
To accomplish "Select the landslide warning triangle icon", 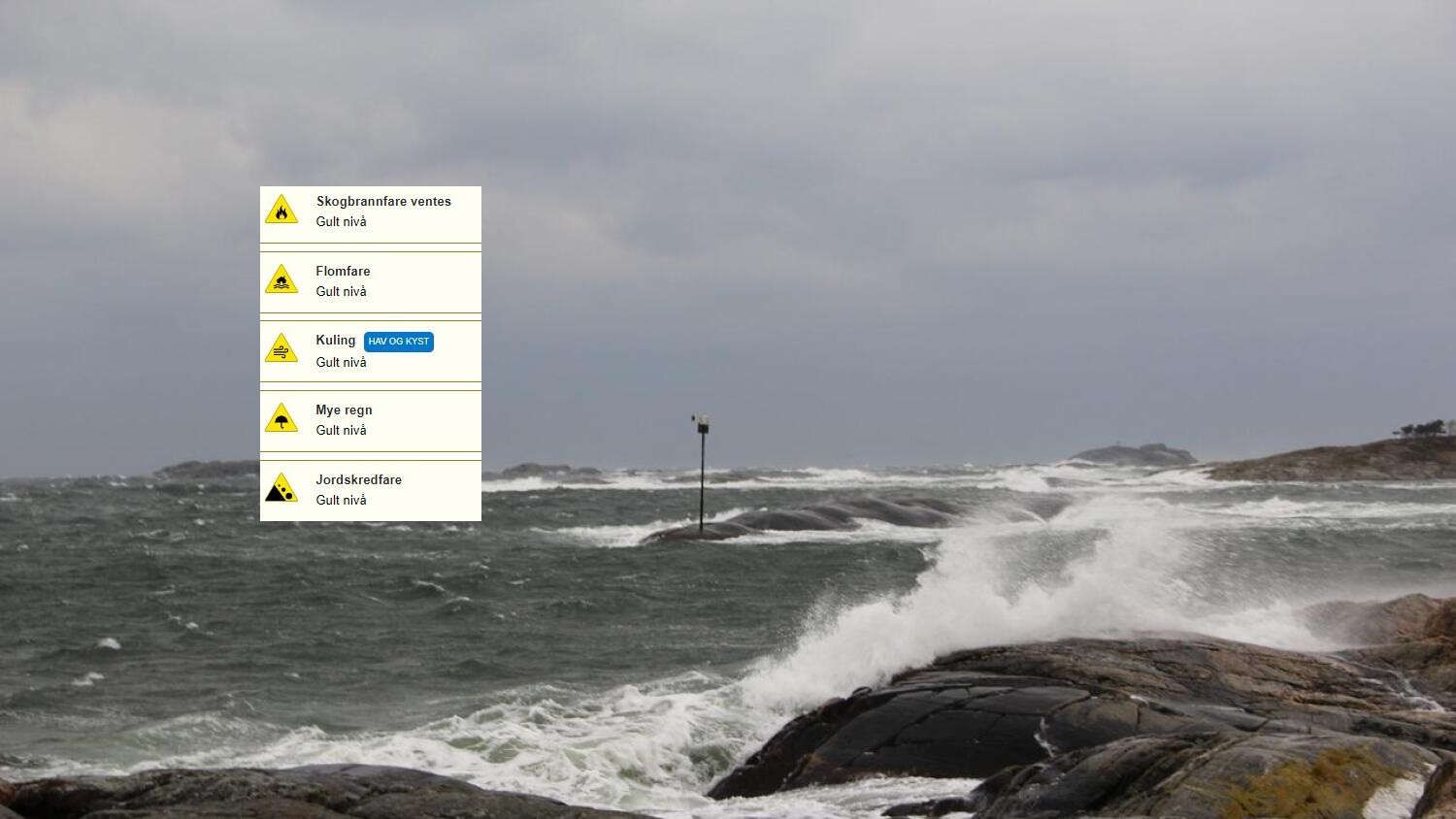I will tap(281, 489).
